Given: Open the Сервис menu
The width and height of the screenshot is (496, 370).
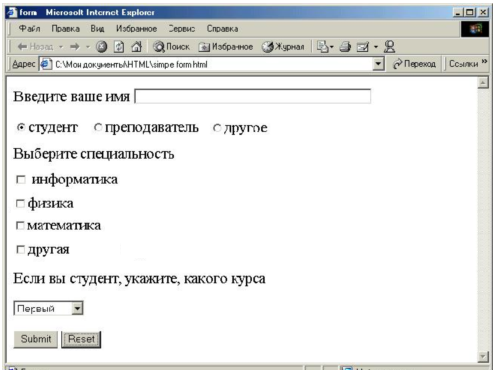Looking at the screenshot, I should click(181, 29).
